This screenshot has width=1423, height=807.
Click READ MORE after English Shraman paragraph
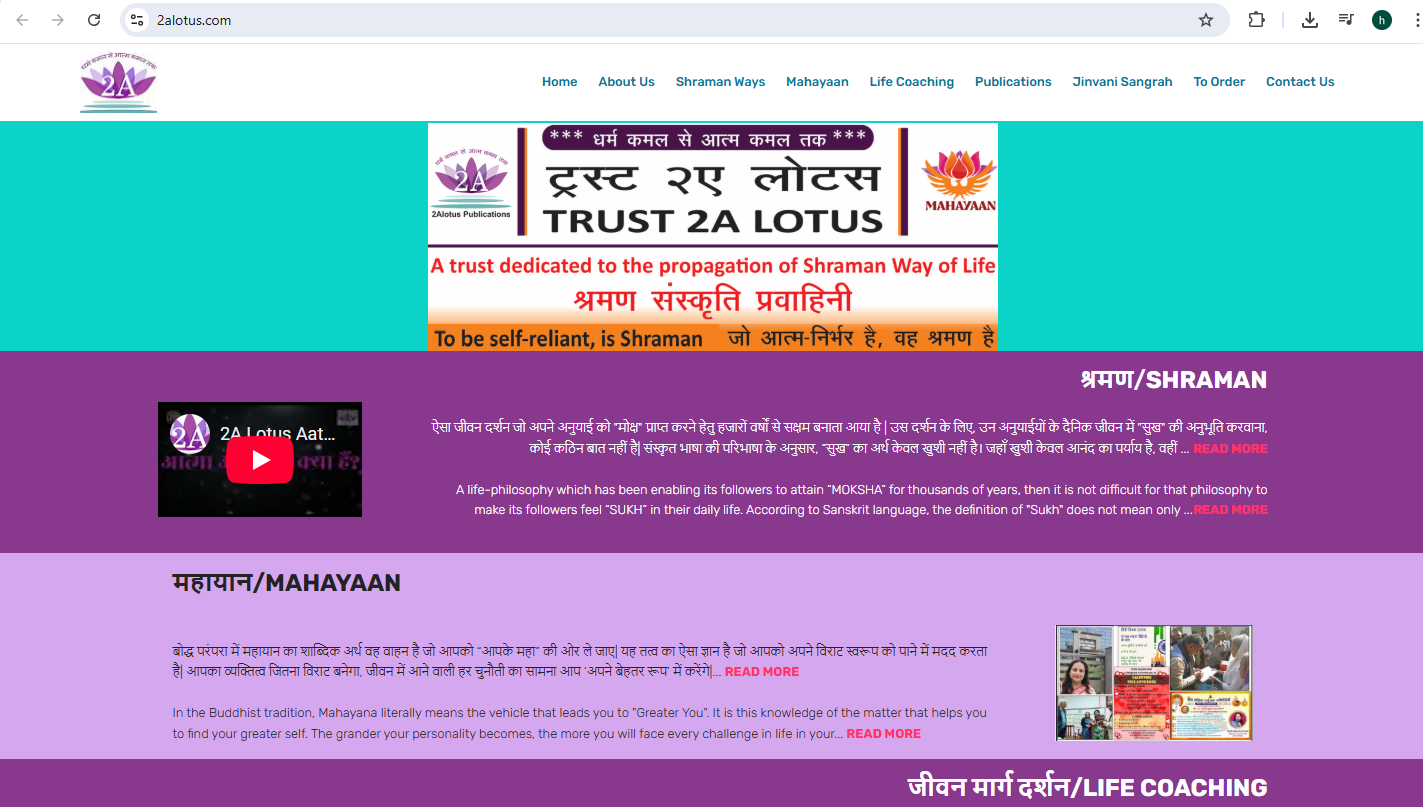coord(1230,510)
